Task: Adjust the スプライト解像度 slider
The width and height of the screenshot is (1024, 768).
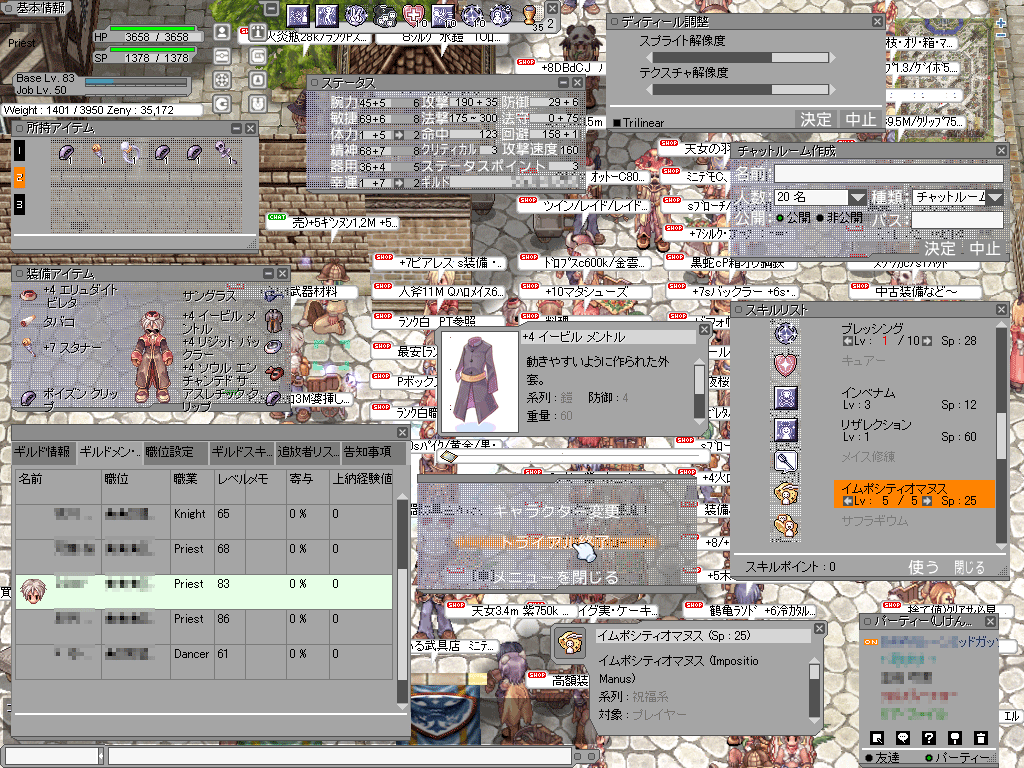Action: 741,57
